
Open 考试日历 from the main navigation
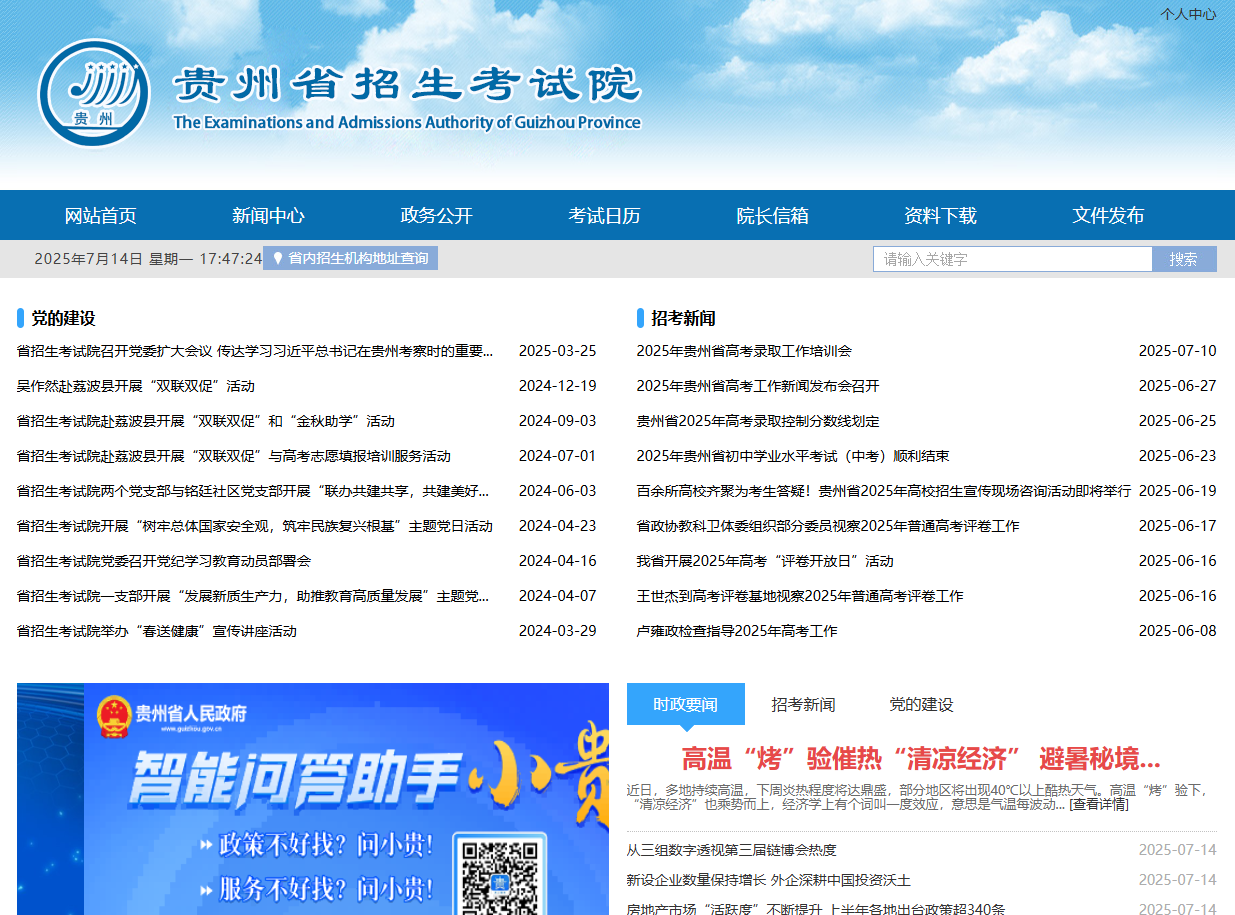pos(604,215)
